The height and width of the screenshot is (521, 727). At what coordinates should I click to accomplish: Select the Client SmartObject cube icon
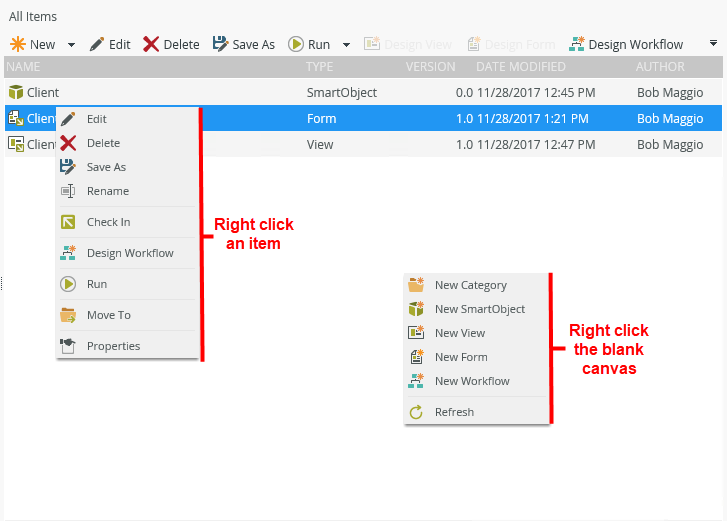pos(16,92)
